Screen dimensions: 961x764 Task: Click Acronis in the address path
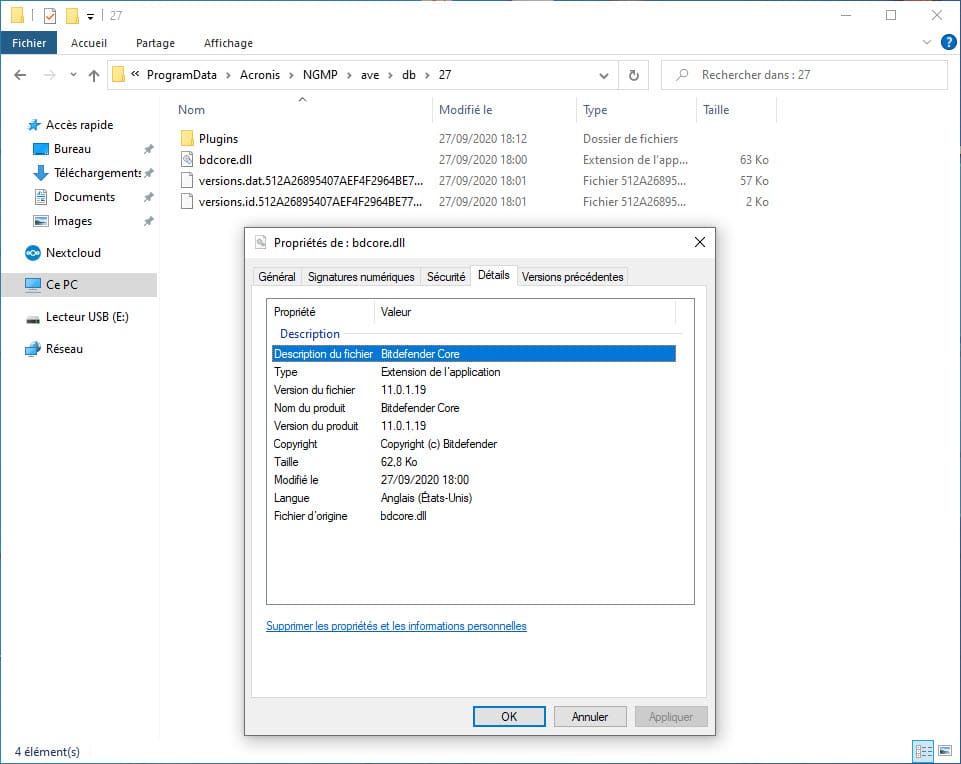260,75
